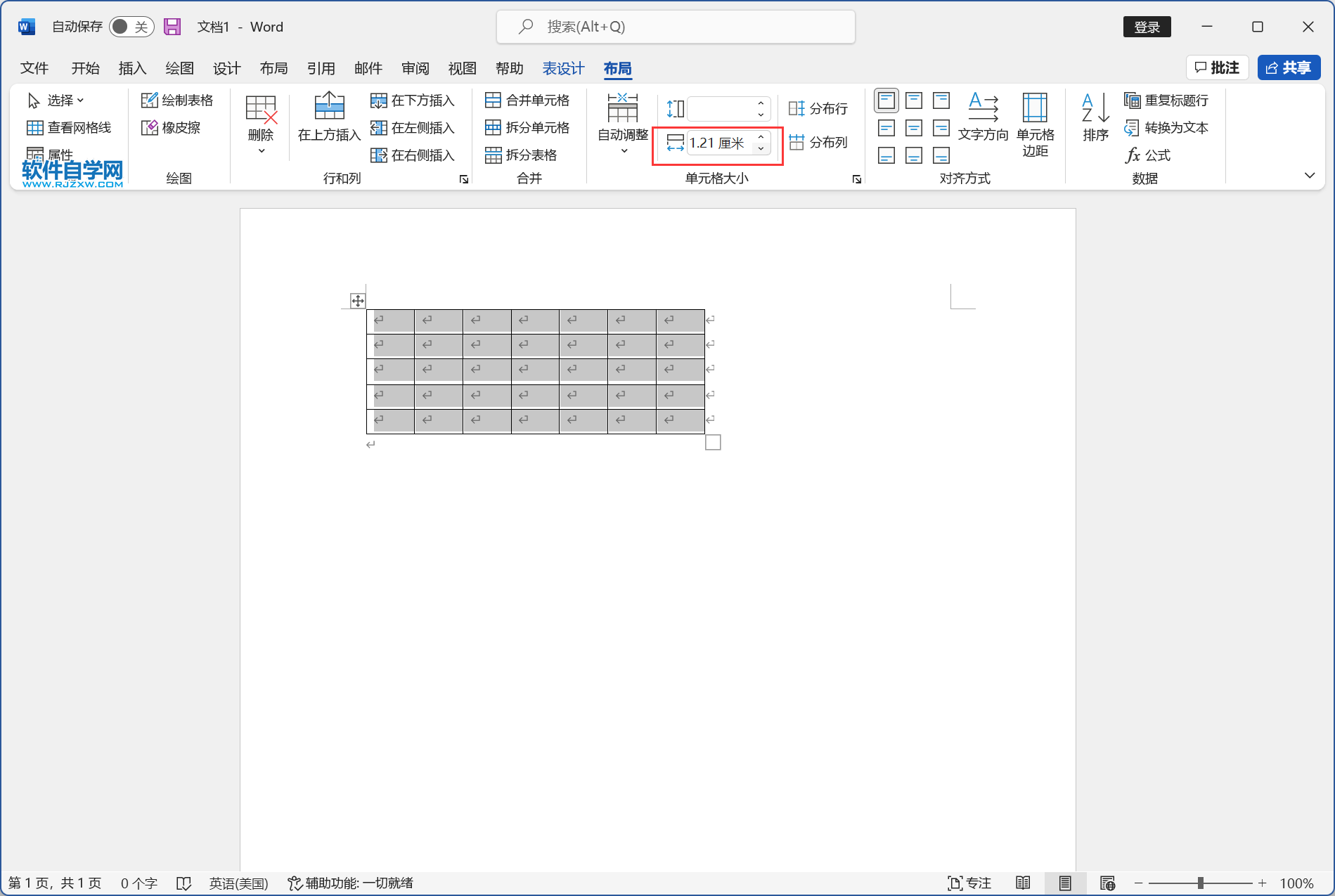Click the Sort (排序) icon
Screen dimensions: 1335x896
(x=1094, y=119)
